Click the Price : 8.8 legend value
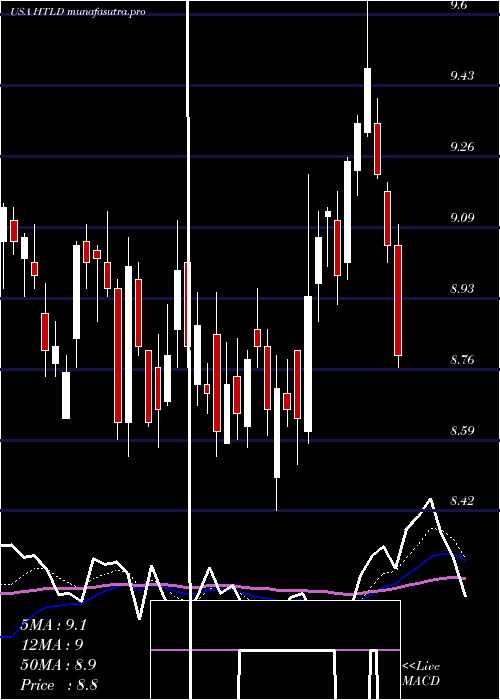The height and width of the screenshot is (700, 500). tap(59, 685)
